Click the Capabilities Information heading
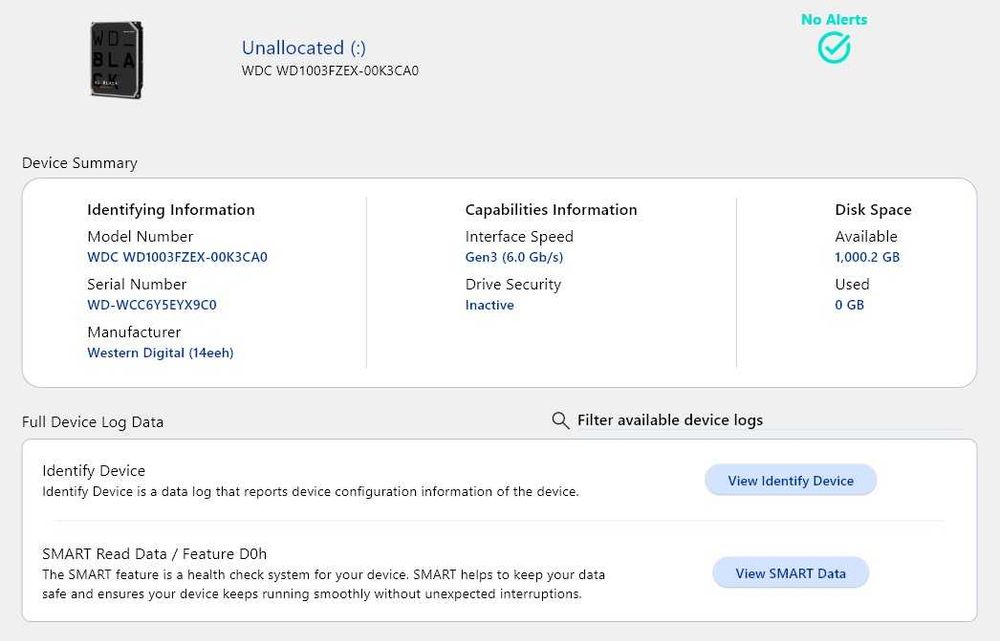Image resolution: width=1000 pixels, height=641 pixels. click(551, 210)
